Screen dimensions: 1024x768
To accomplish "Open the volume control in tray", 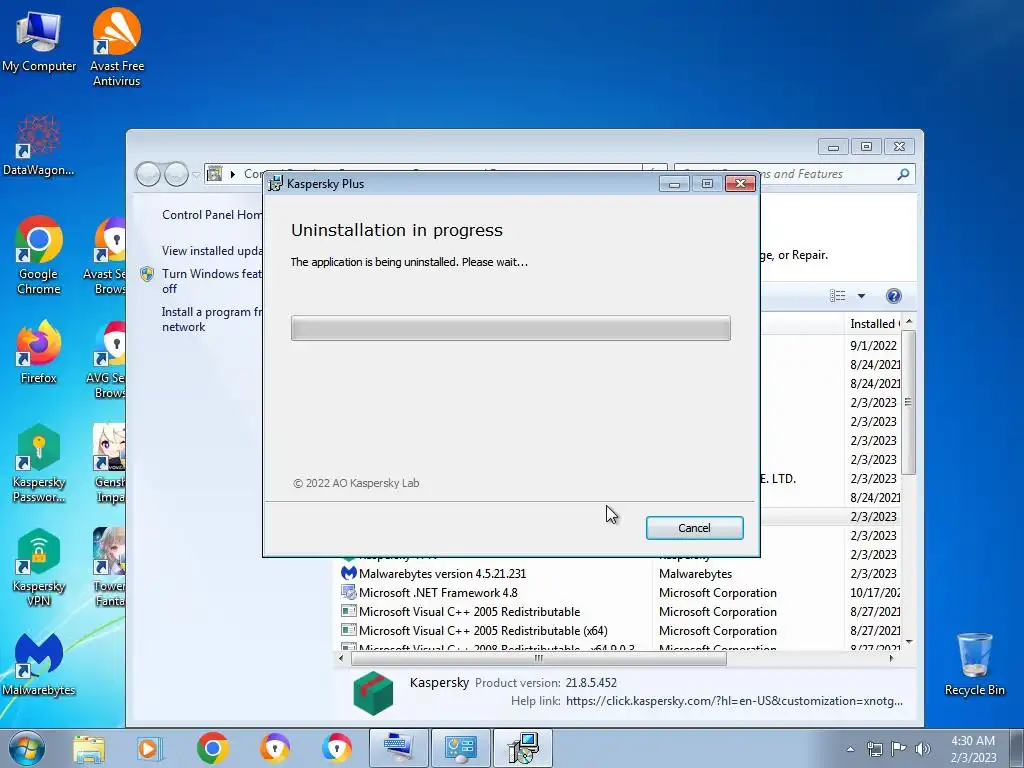I will pyautogui.click(x=923, y=749).
